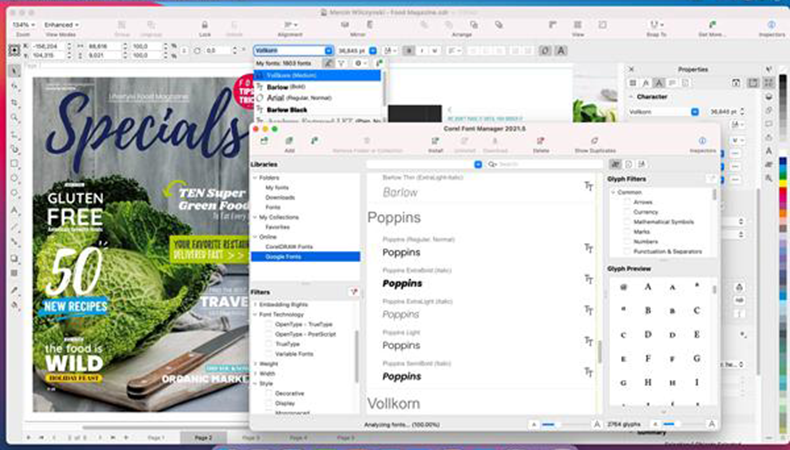Expand the Width filter group
The height and width of the screenshot is (450, 790).
pos(255,373)
